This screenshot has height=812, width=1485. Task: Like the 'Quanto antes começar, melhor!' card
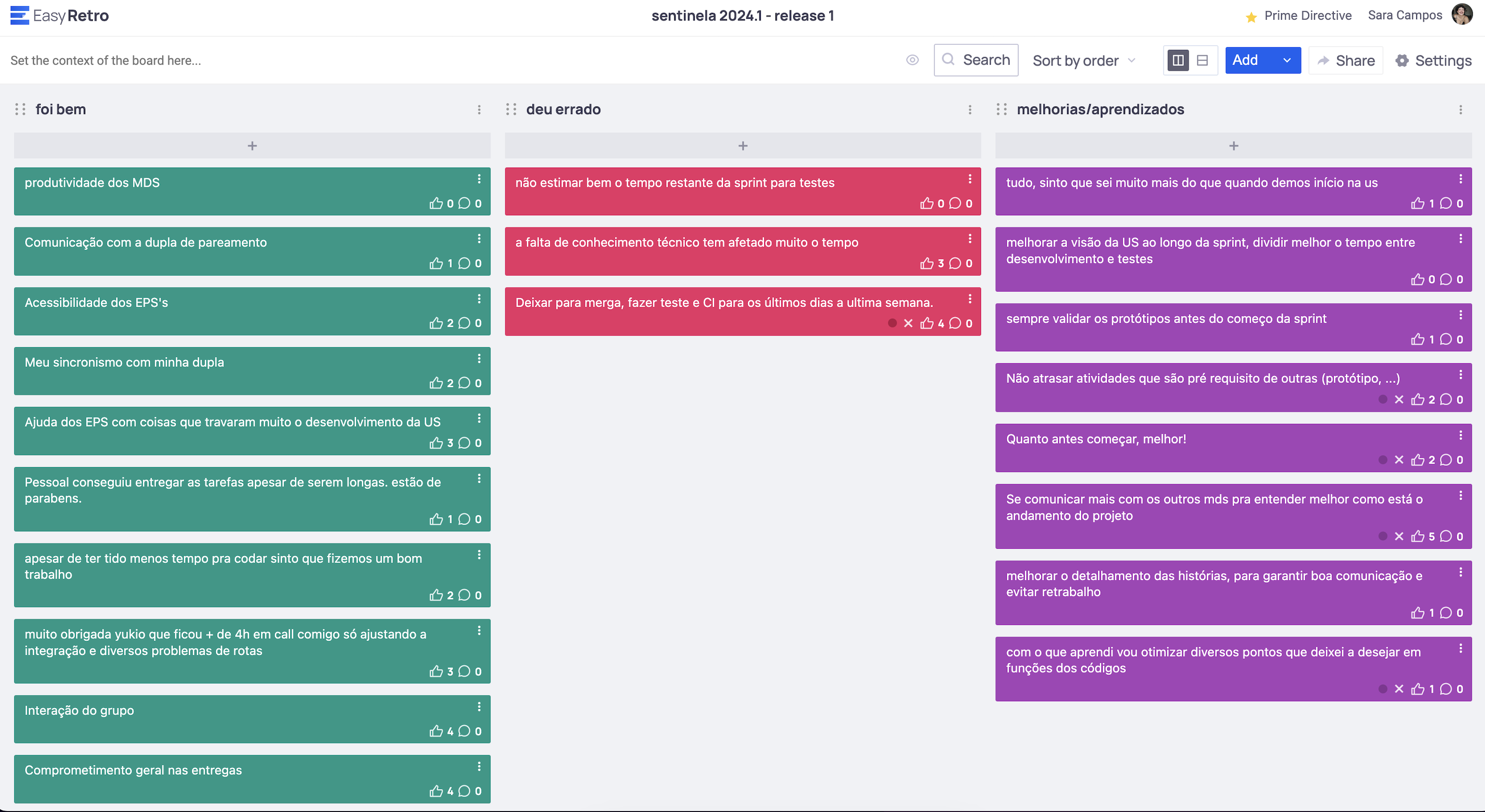pyautogui.click(x=1418, y=460)
